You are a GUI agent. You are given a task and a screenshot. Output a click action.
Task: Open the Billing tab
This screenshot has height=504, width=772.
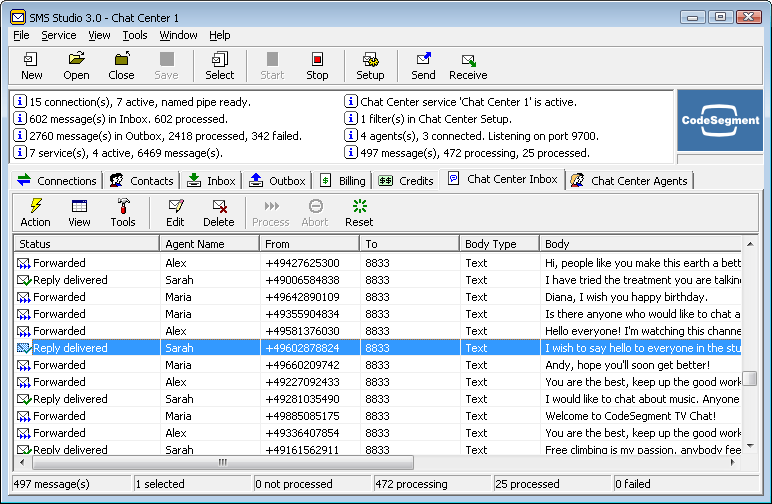tap(343, 181)
